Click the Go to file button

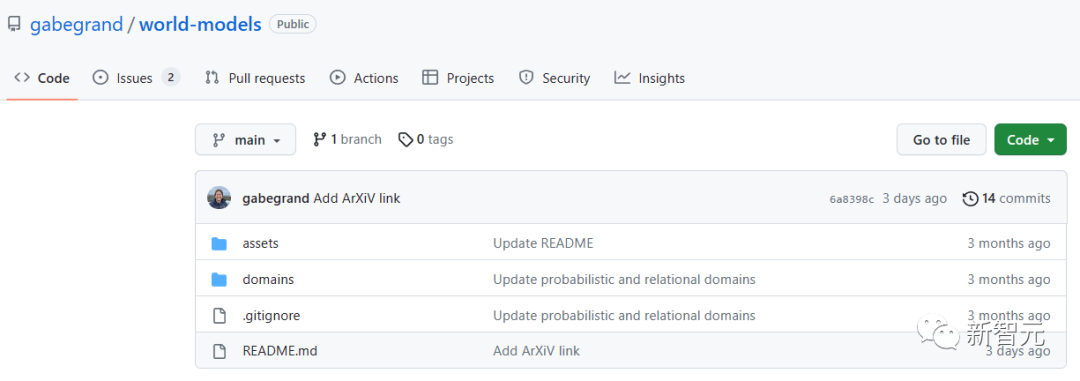942,139
